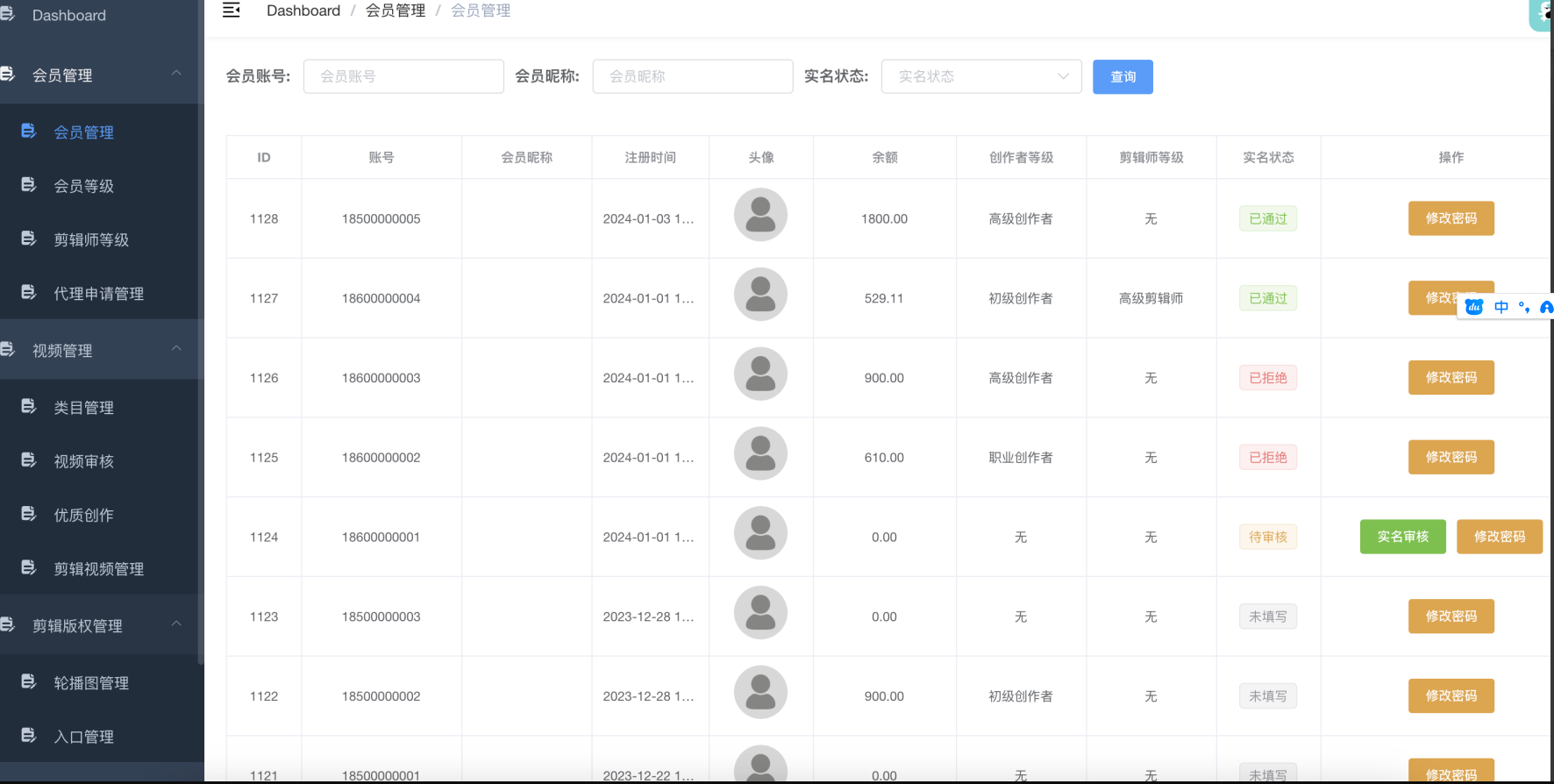Click the 优质创作 menu icon

click(29, 514)
